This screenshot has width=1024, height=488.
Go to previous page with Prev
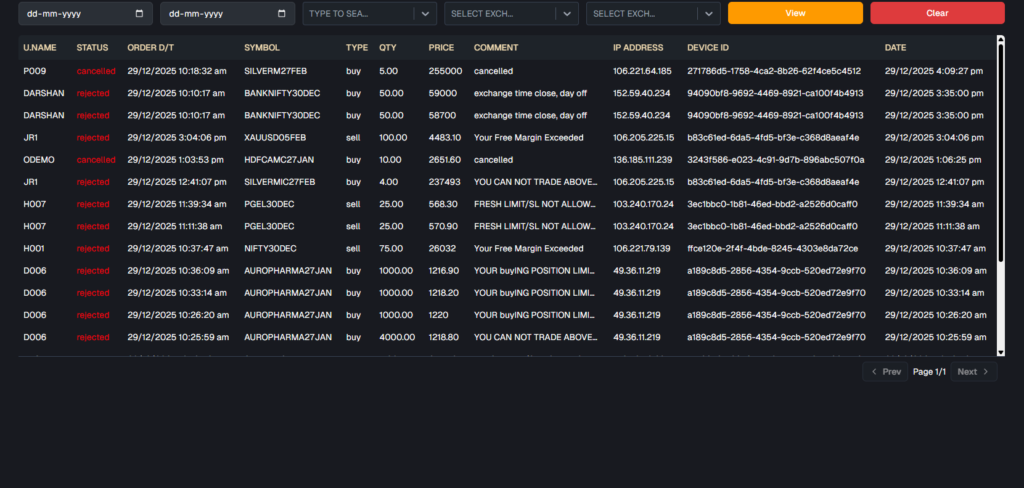[887, 372]
